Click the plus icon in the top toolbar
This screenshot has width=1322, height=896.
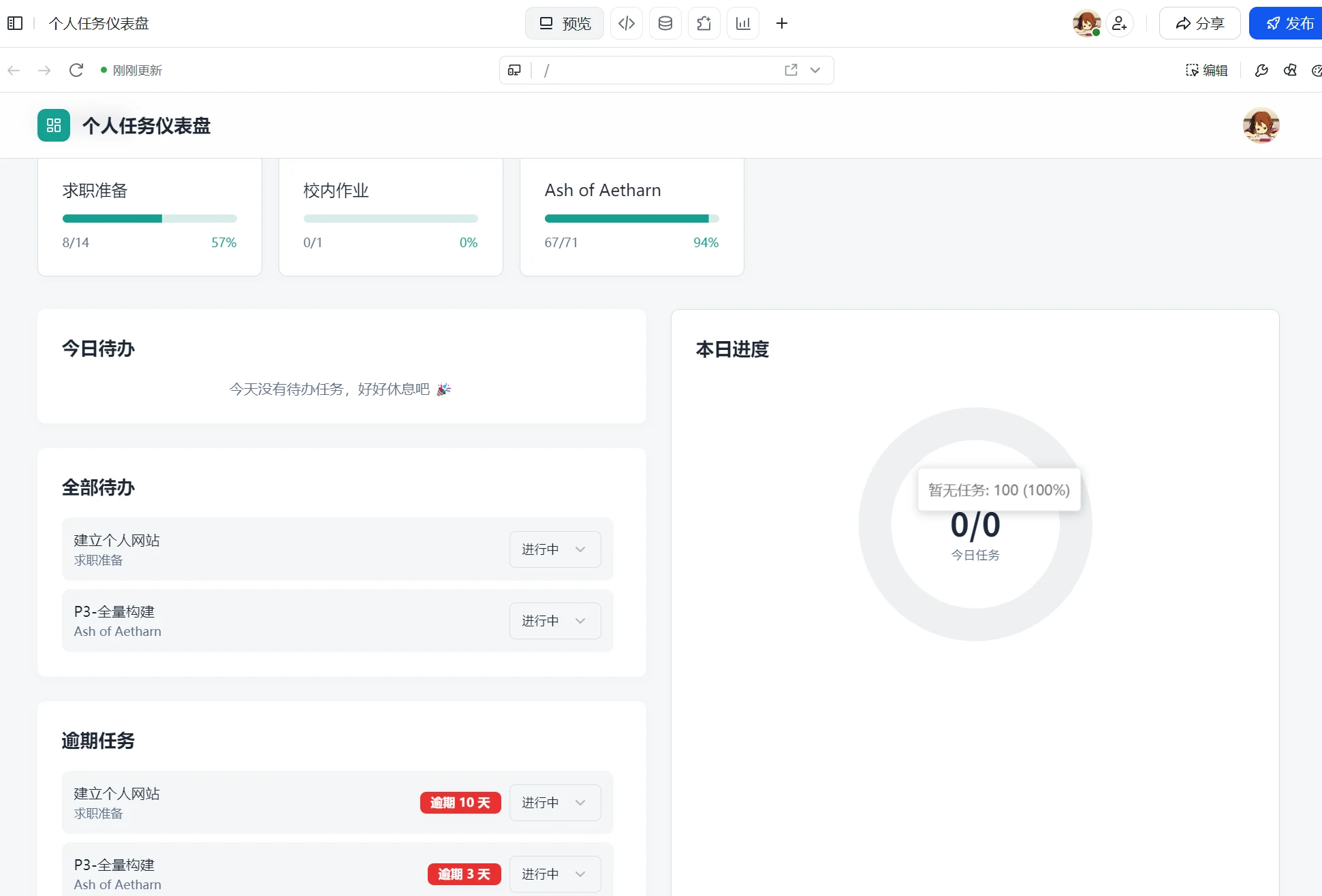(x=782, y=23)
